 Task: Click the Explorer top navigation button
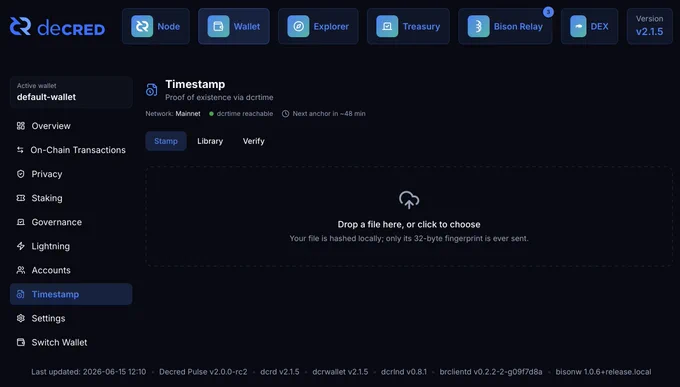point(318,26)
